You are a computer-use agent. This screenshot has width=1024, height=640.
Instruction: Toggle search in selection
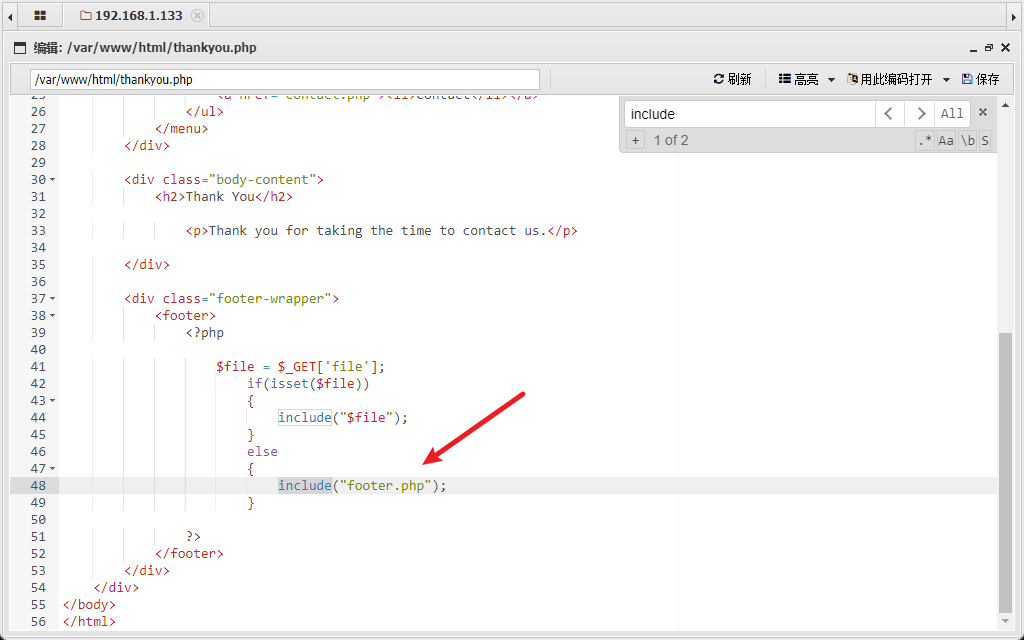(x=985, y=140)
